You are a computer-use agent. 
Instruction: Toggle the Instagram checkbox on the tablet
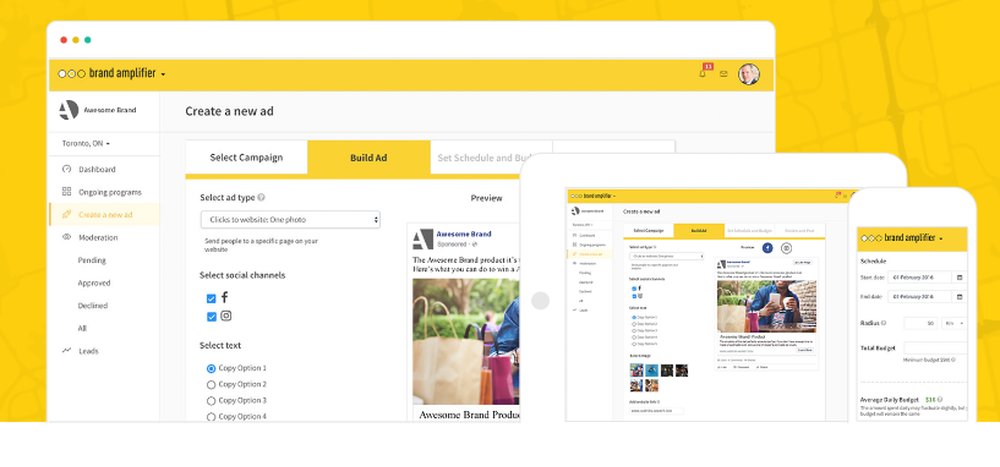pyautogui.click(x=633, y=296)
